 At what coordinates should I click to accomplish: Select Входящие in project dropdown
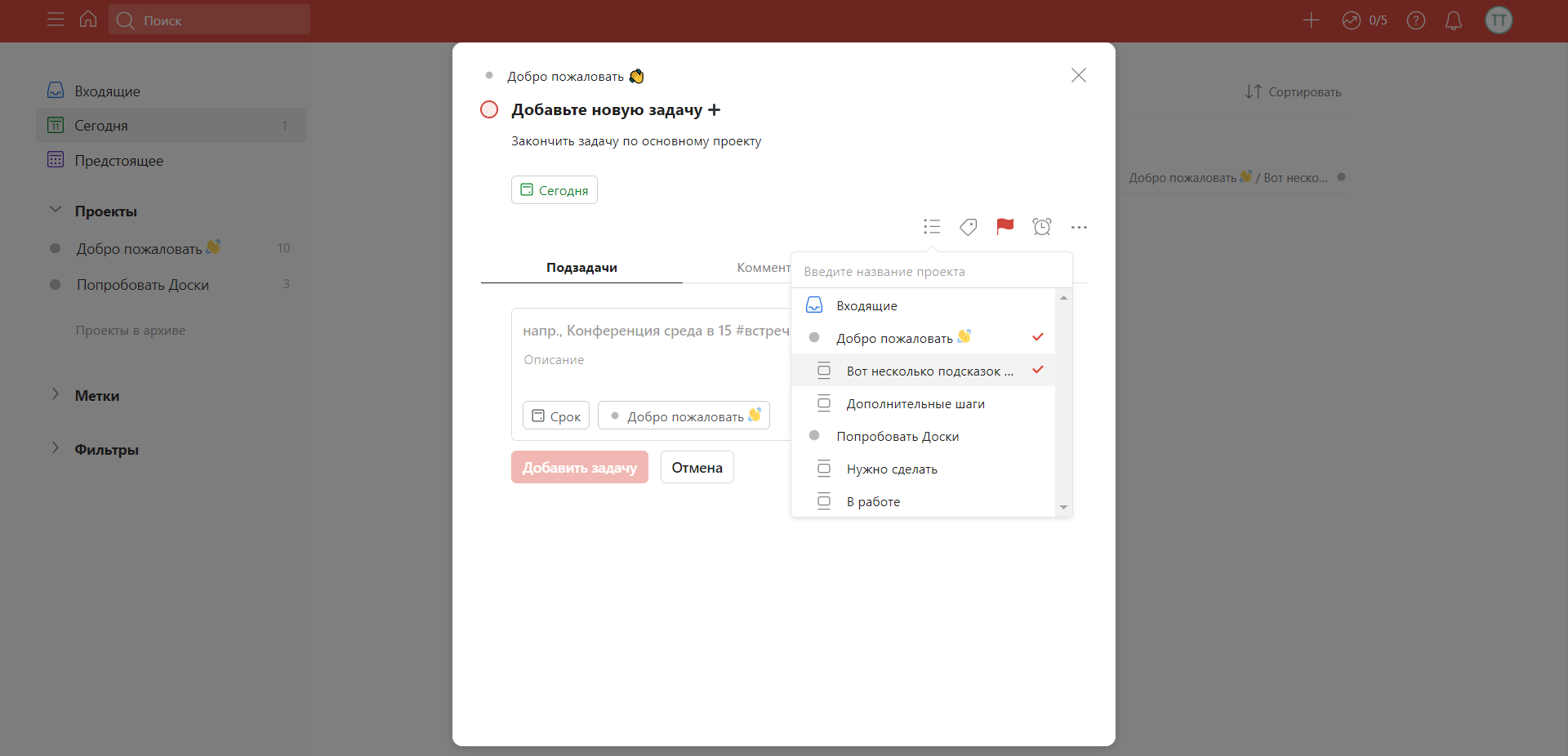click(924, 305)
